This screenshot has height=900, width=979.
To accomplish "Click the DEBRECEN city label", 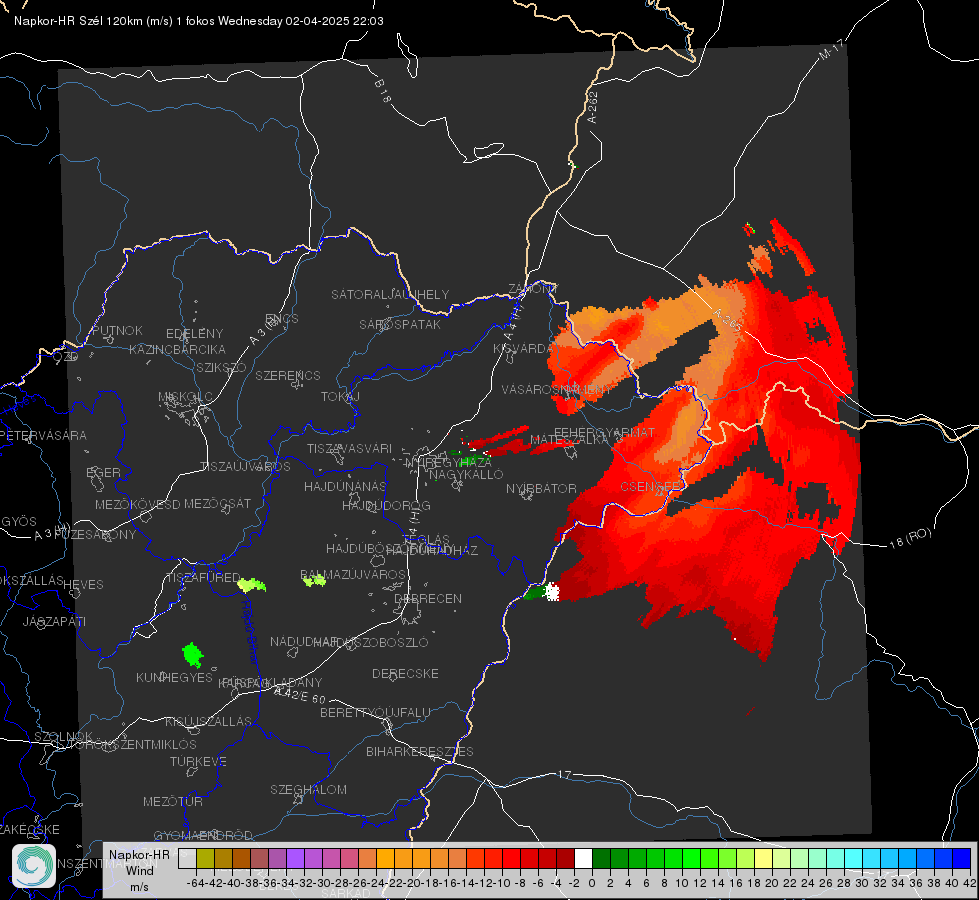I will click(x=428, y=598).
